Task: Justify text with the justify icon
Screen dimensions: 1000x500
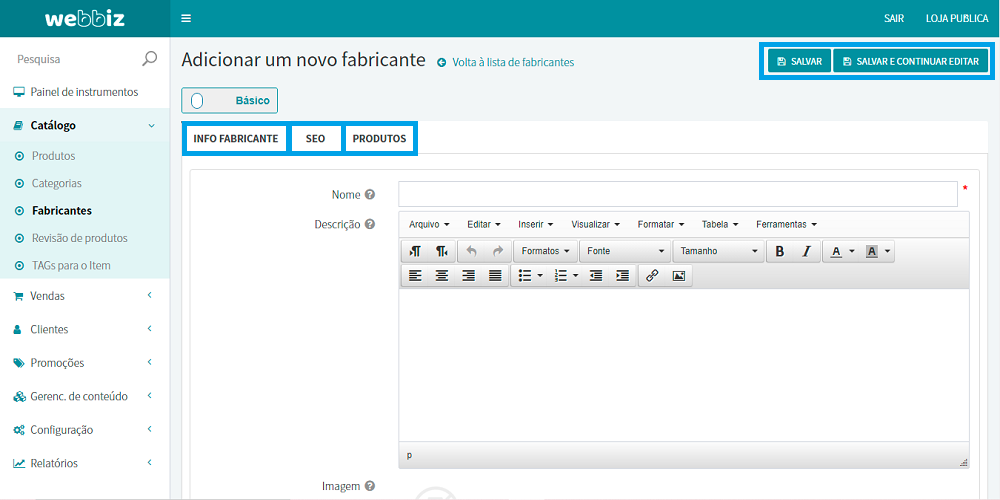Action: coord(495,276)
